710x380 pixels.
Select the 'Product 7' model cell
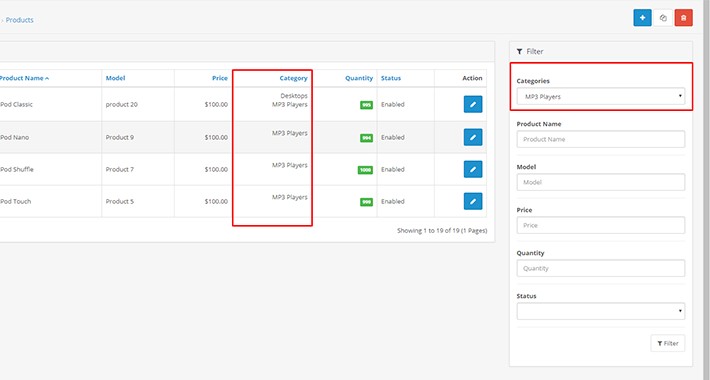tap(120, 169)
